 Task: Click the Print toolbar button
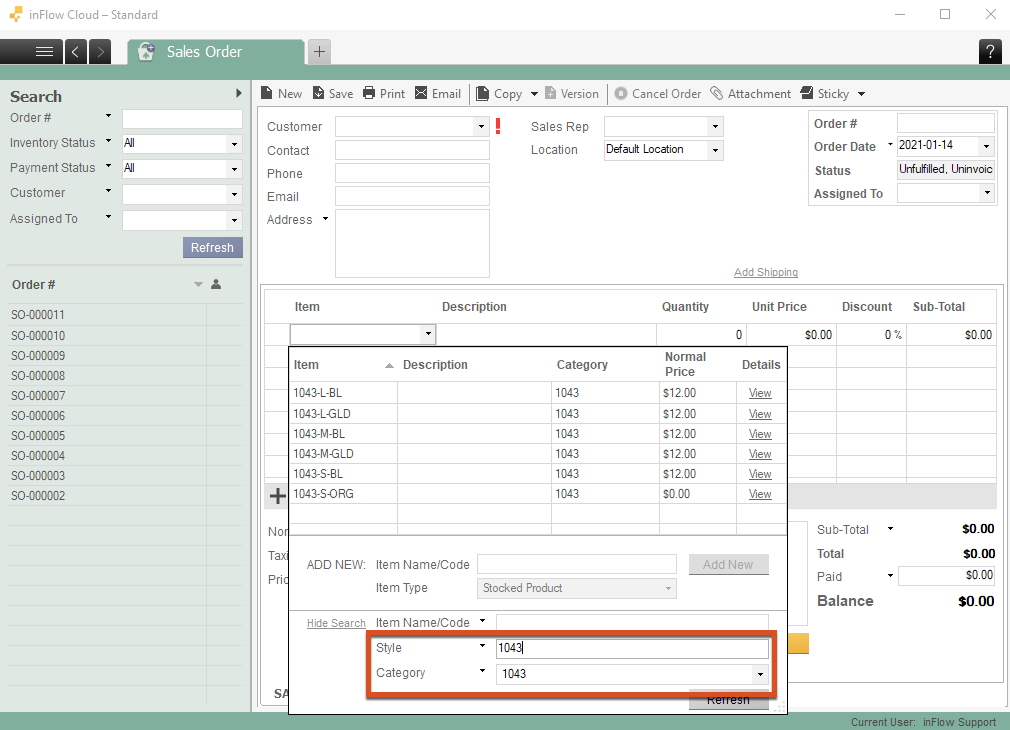(x=384, y=94)
